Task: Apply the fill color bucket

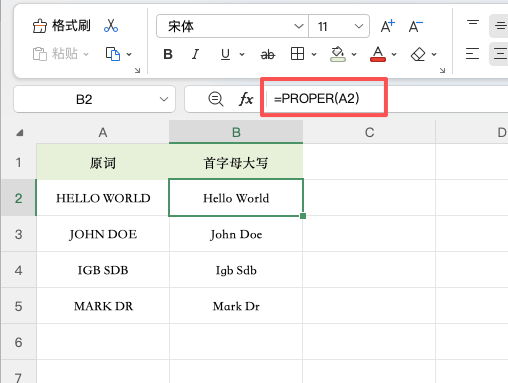Action: 338,54
